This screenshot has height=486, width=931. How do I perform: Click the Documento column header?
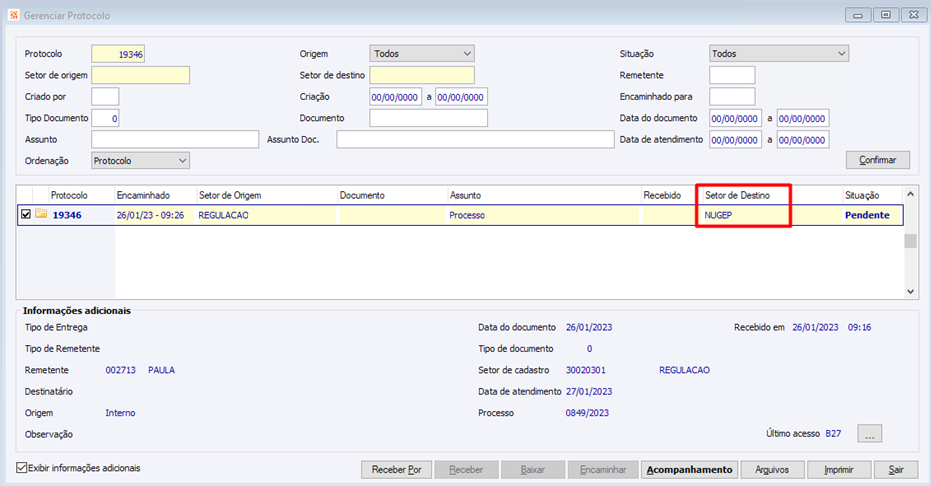coord(392,195)
